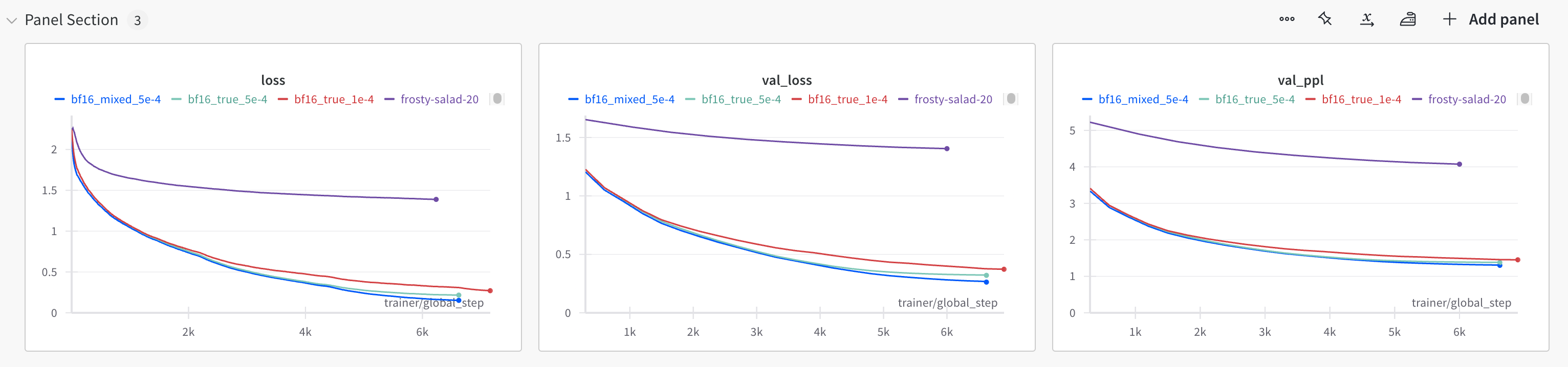Select the val_ppl chart title
Image resolution: width=1568 pixels, height=367 pixels.
coord(1300,80)
